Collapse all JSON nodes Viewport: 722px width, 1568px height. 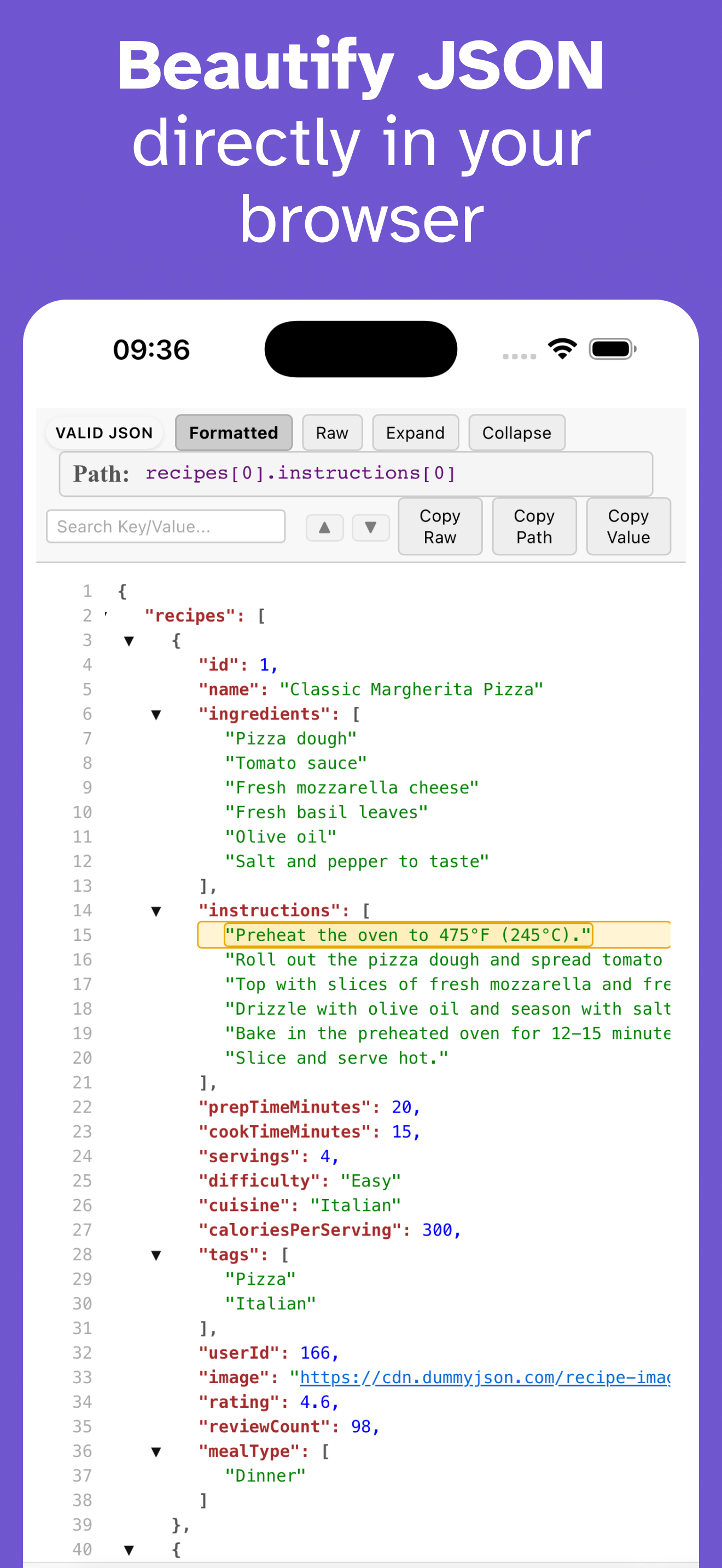coord(517,433)
